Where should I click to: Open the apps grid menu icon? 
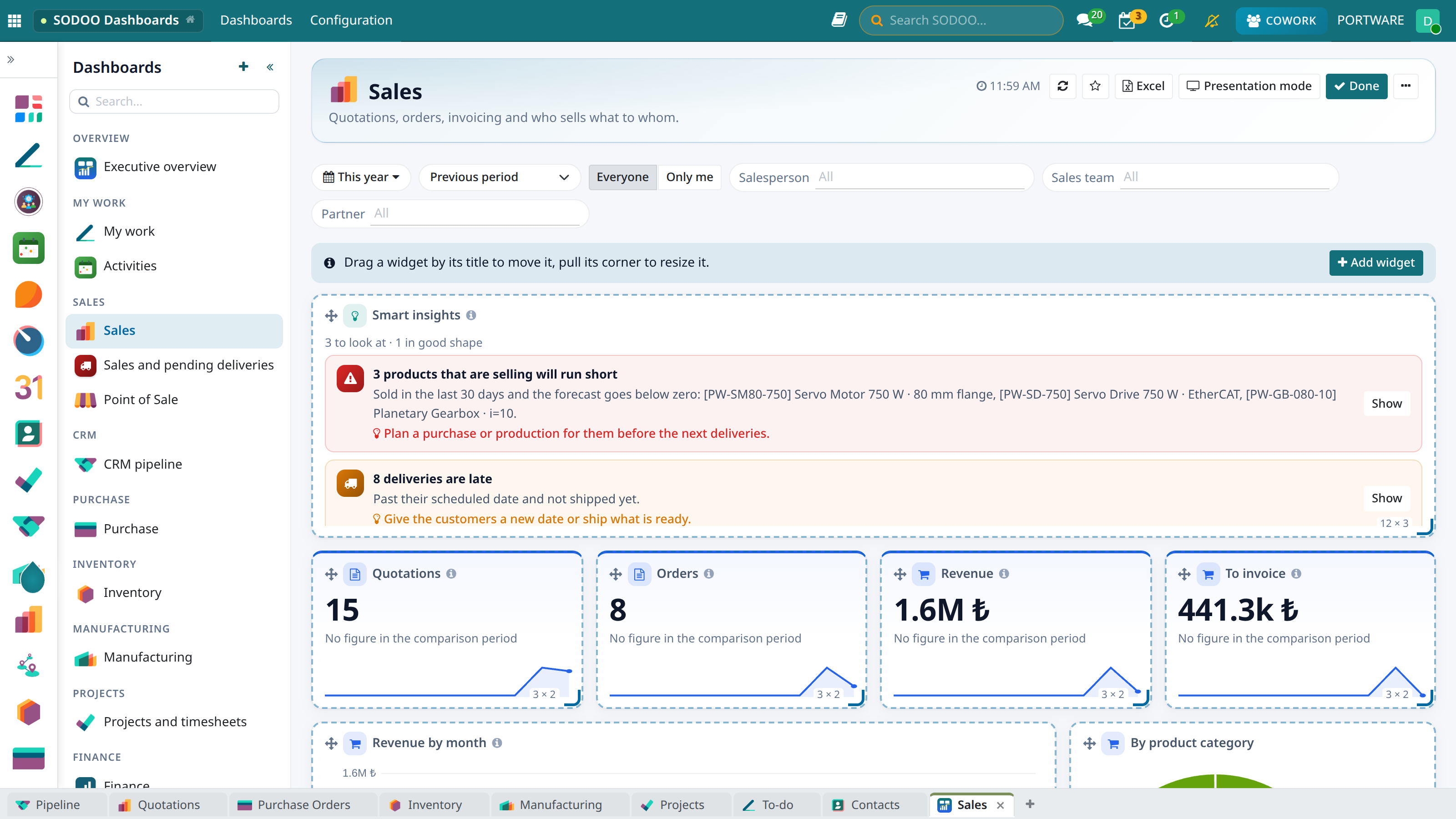pos(15,20)
